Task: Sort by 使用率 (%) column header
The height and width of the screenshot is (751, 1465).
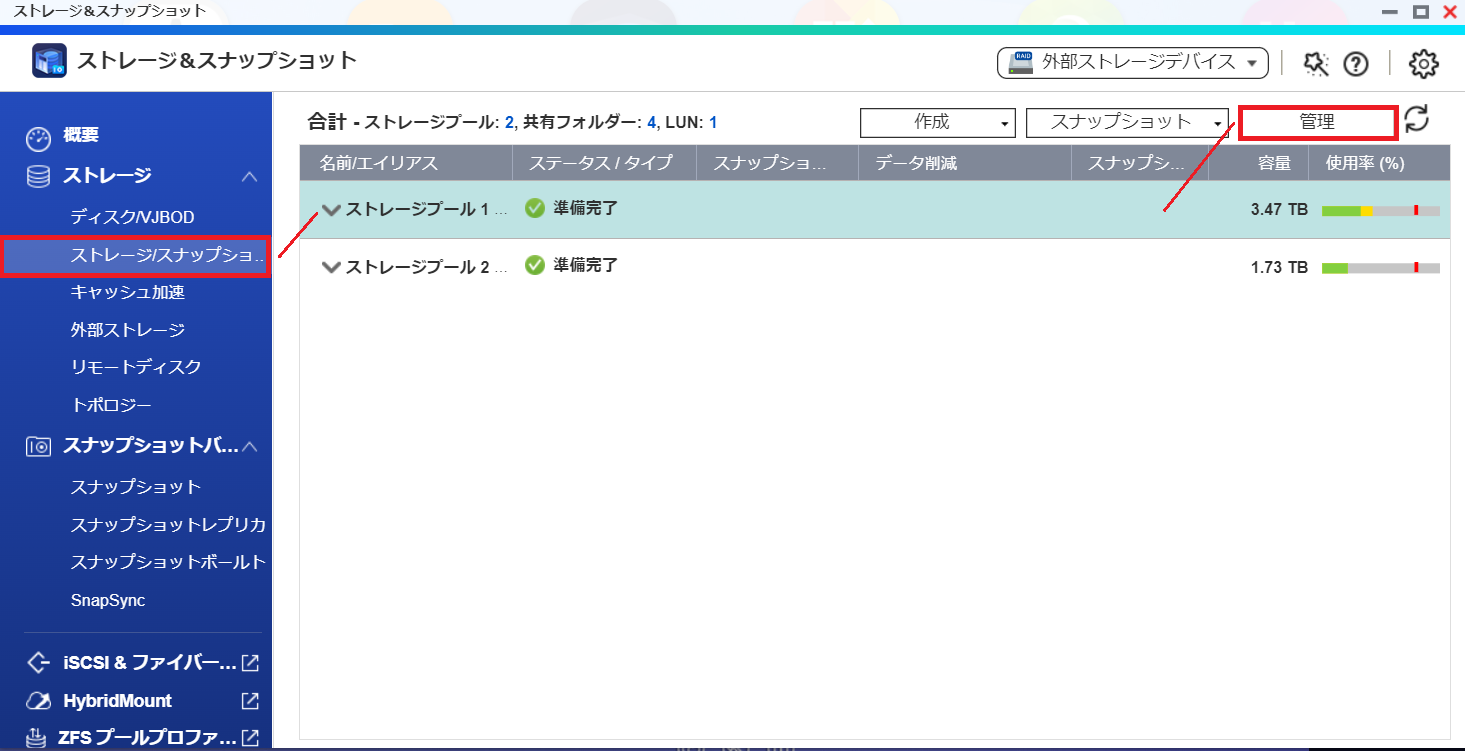Action: (1379, 163)
